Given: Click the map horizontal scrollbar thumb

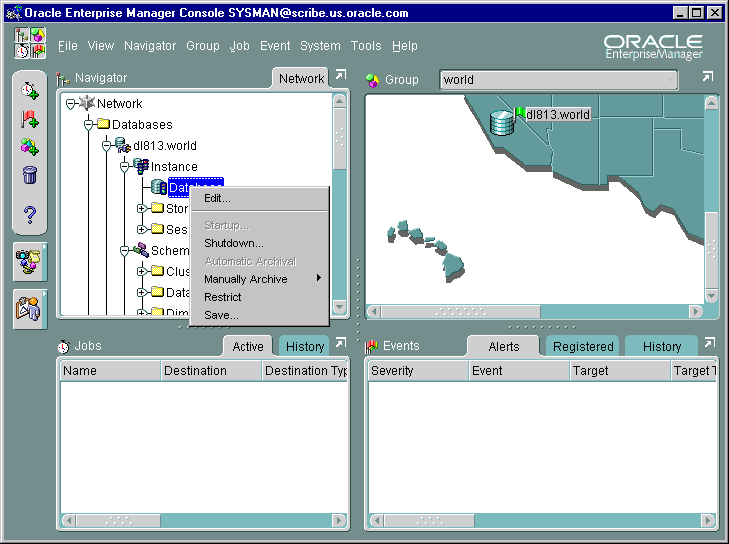Looking at the screenshot, I should click(x=461, y=311).
